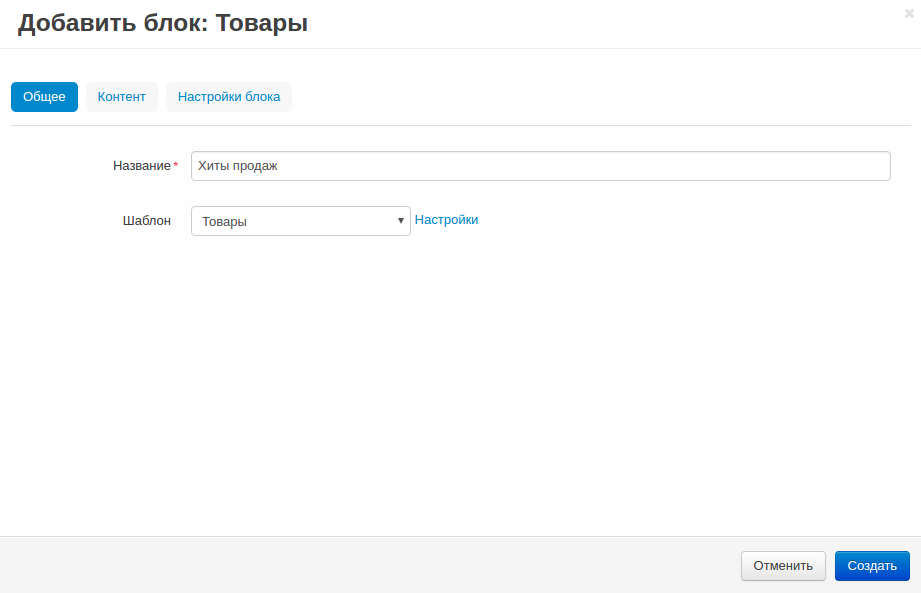This screenshot has width=921, height=593.
Task: Confirm block creation with Создать
Action: (871, 566)
